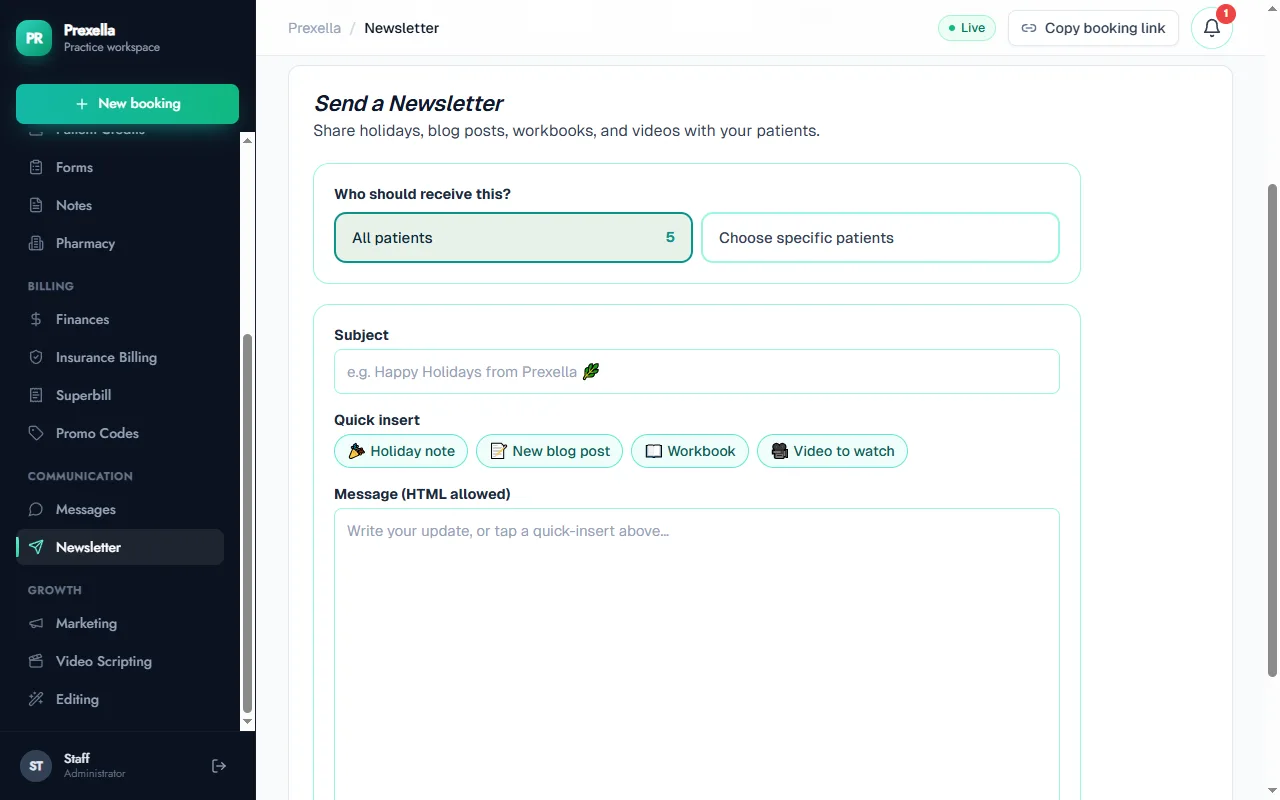Click the Notes document icon
Image resolution: width=1280 pixels, height=800 pixels.
[x=36, y=205]
